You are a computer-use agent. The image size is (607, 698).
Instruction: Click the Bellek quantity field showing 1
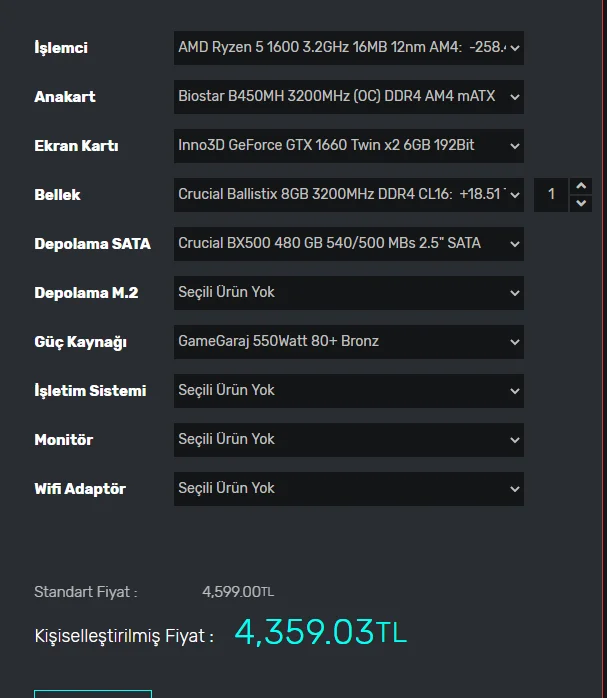(551, 195)
